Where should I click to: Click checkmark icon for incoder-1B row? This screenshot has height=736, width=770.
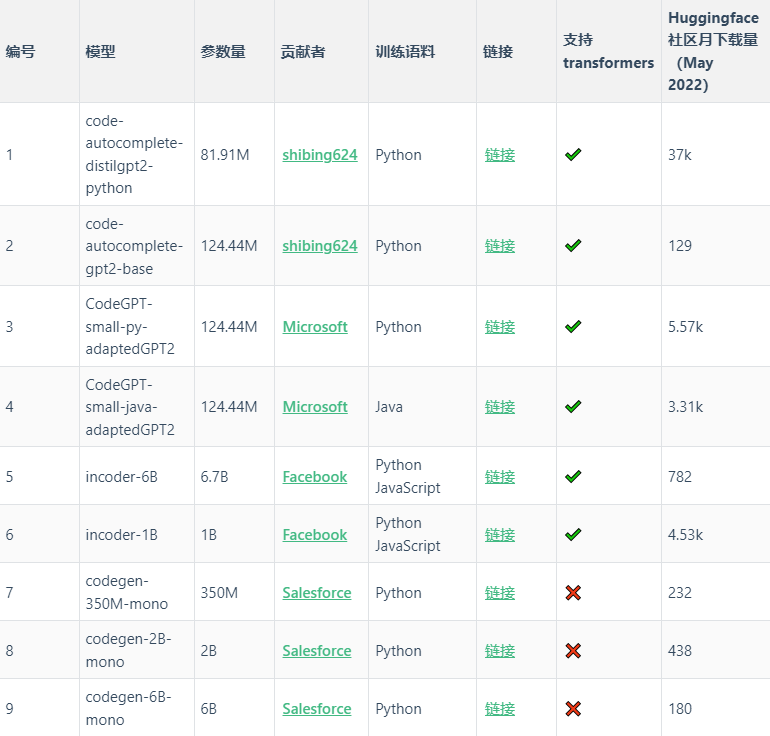click(x=573, y=534)
